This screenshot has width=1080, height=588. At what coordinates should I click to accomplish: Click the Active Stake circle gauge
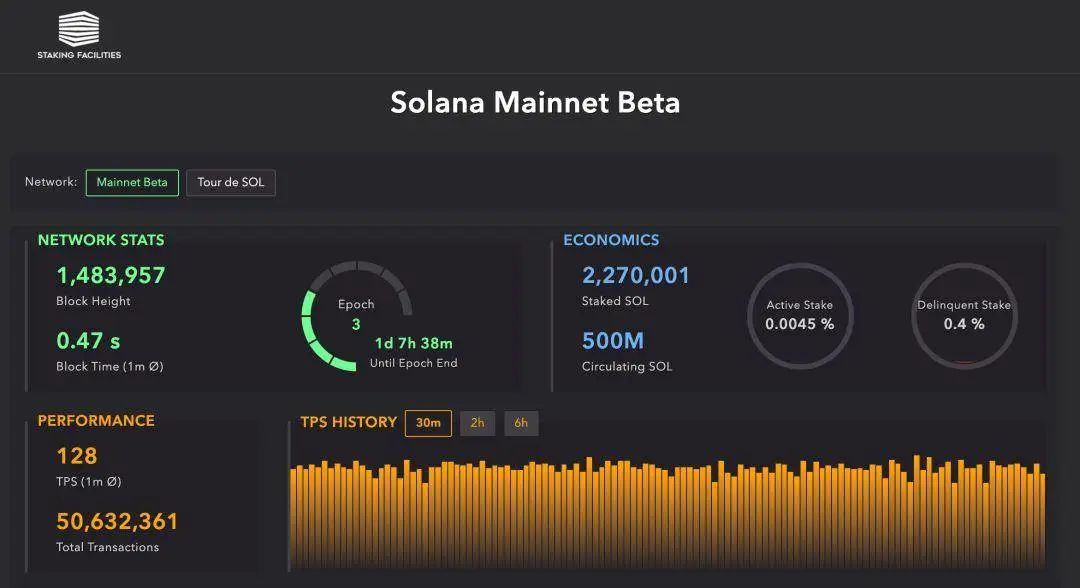(799, 316)
